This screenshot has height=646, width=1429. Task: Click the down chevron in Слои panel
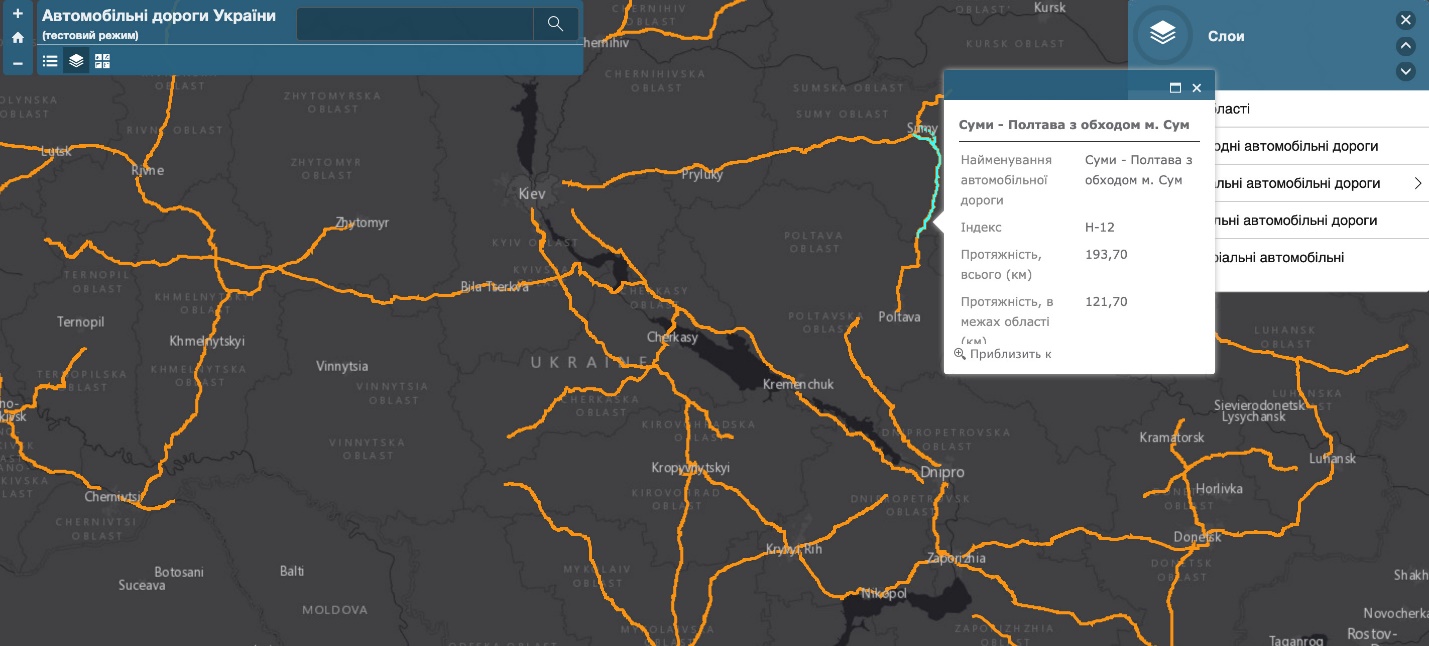click(1405, 71)
